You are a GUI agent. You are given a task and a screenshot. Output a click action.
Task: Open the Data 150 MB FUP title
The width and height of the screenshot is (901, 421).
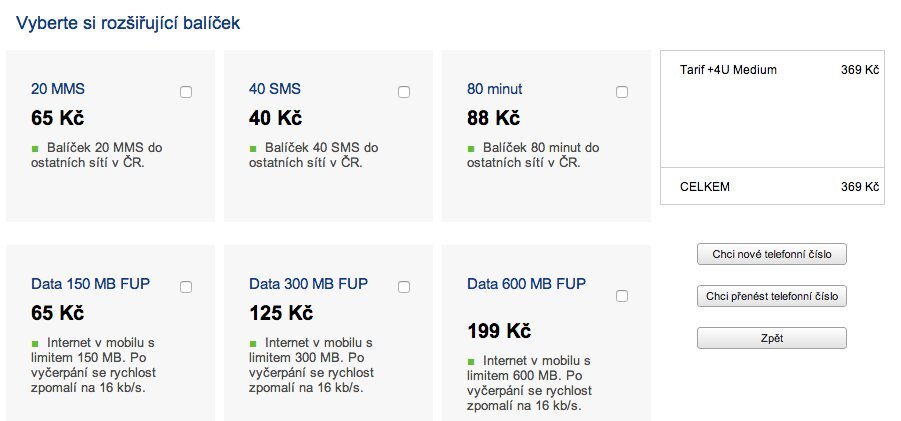coord(90,284)
